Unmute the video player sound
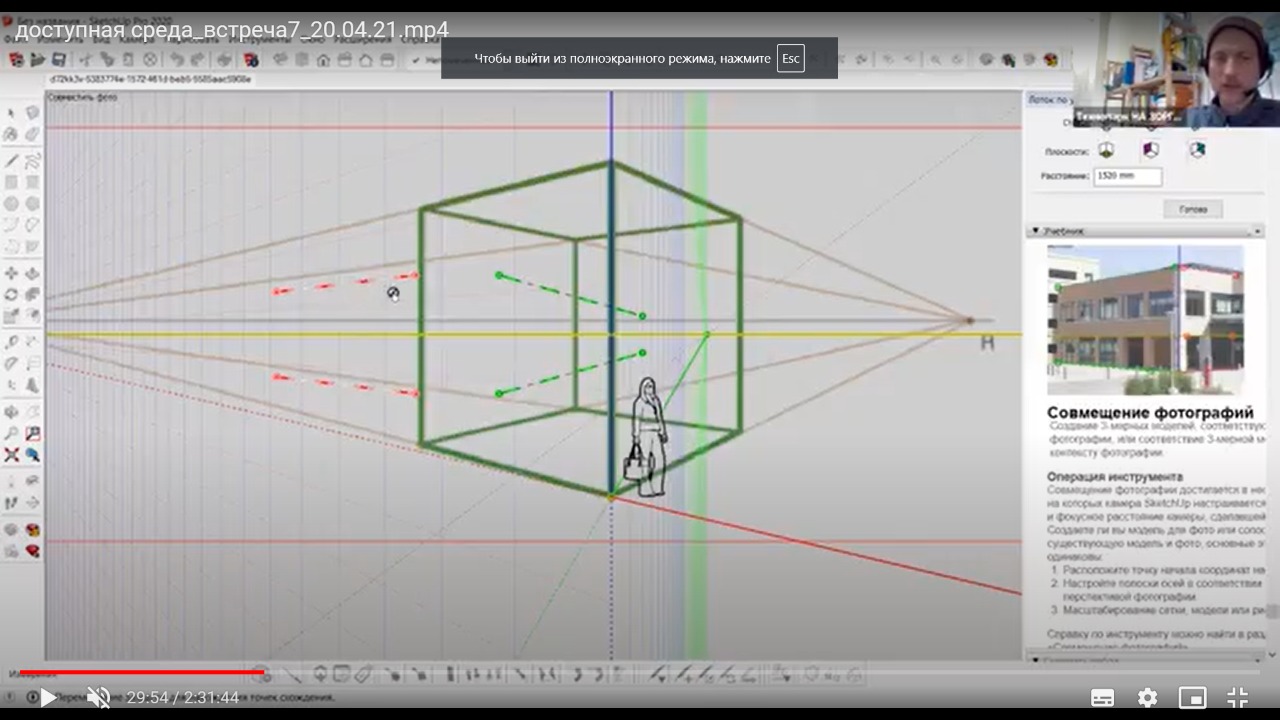The image size is (1280, 720). 98,697
